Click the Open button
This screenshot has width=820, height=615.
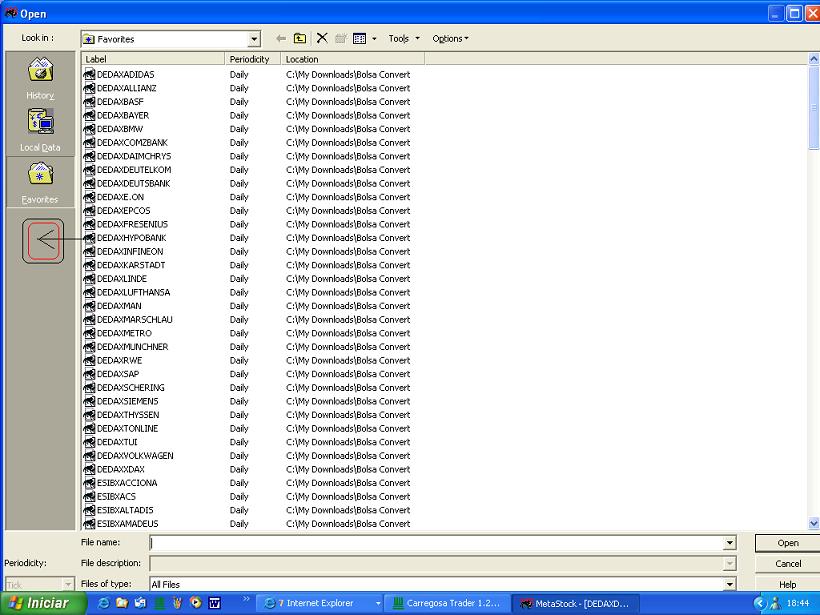coord(788,543)
